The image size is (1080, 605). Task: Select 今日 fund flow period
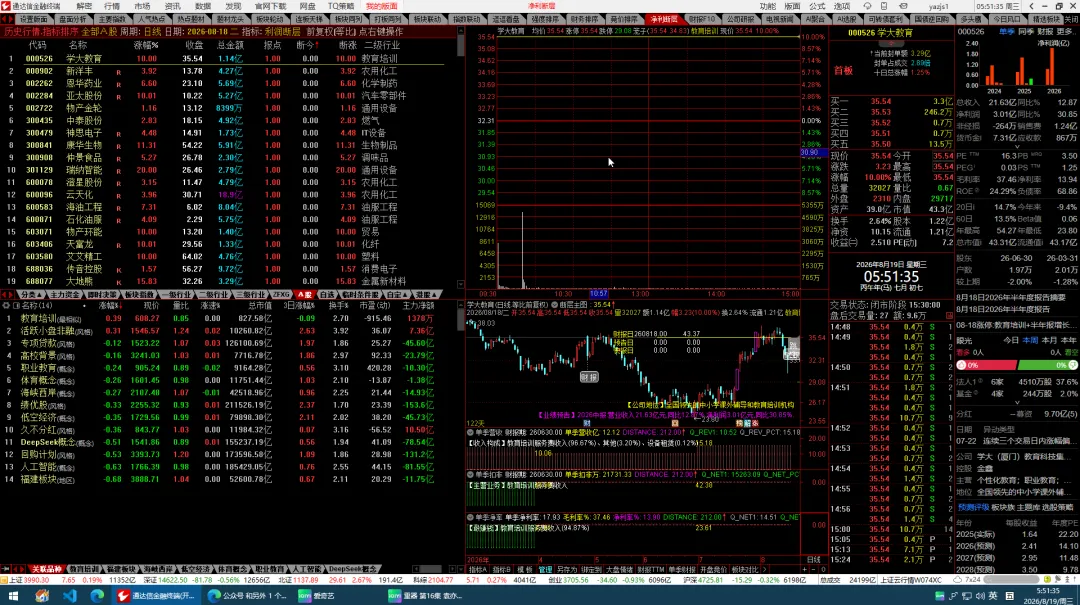coord(1011,340)
